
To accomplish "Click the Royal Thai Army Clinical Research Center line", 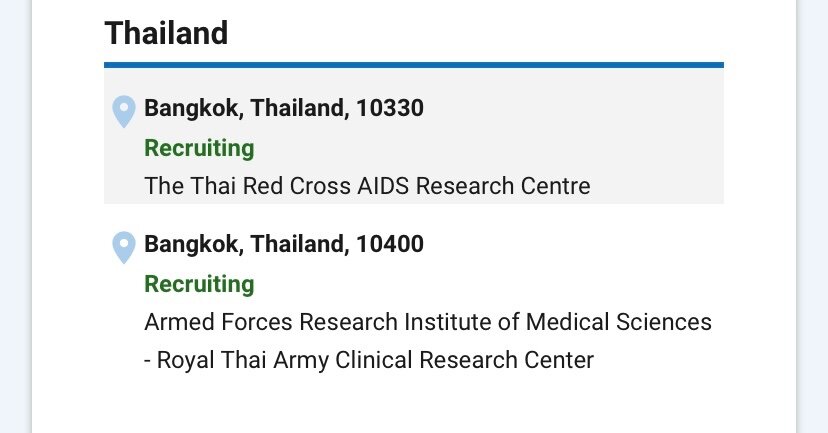I will 369,360.
